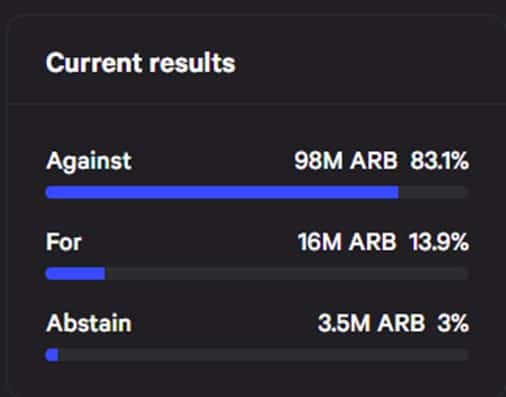The image size is (506, 397).
Task: Click unfilled gray part of Abstain bar
Action: (264, 355)
